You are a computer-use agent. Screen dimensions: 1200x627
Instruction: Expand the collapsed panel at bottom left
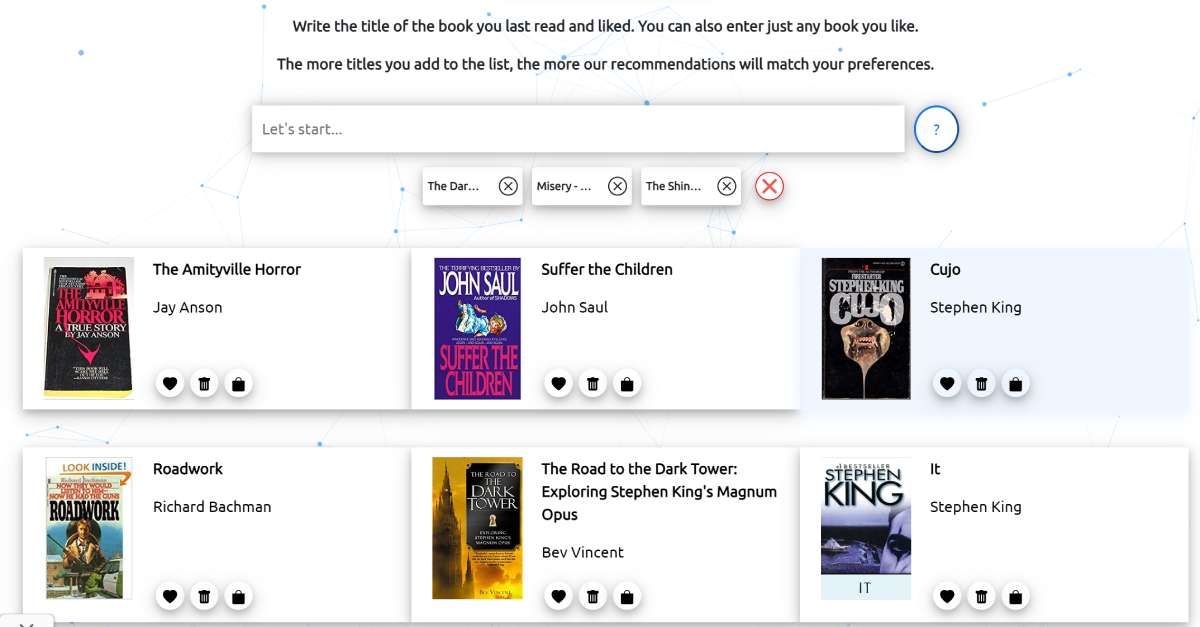coord(26,620)
